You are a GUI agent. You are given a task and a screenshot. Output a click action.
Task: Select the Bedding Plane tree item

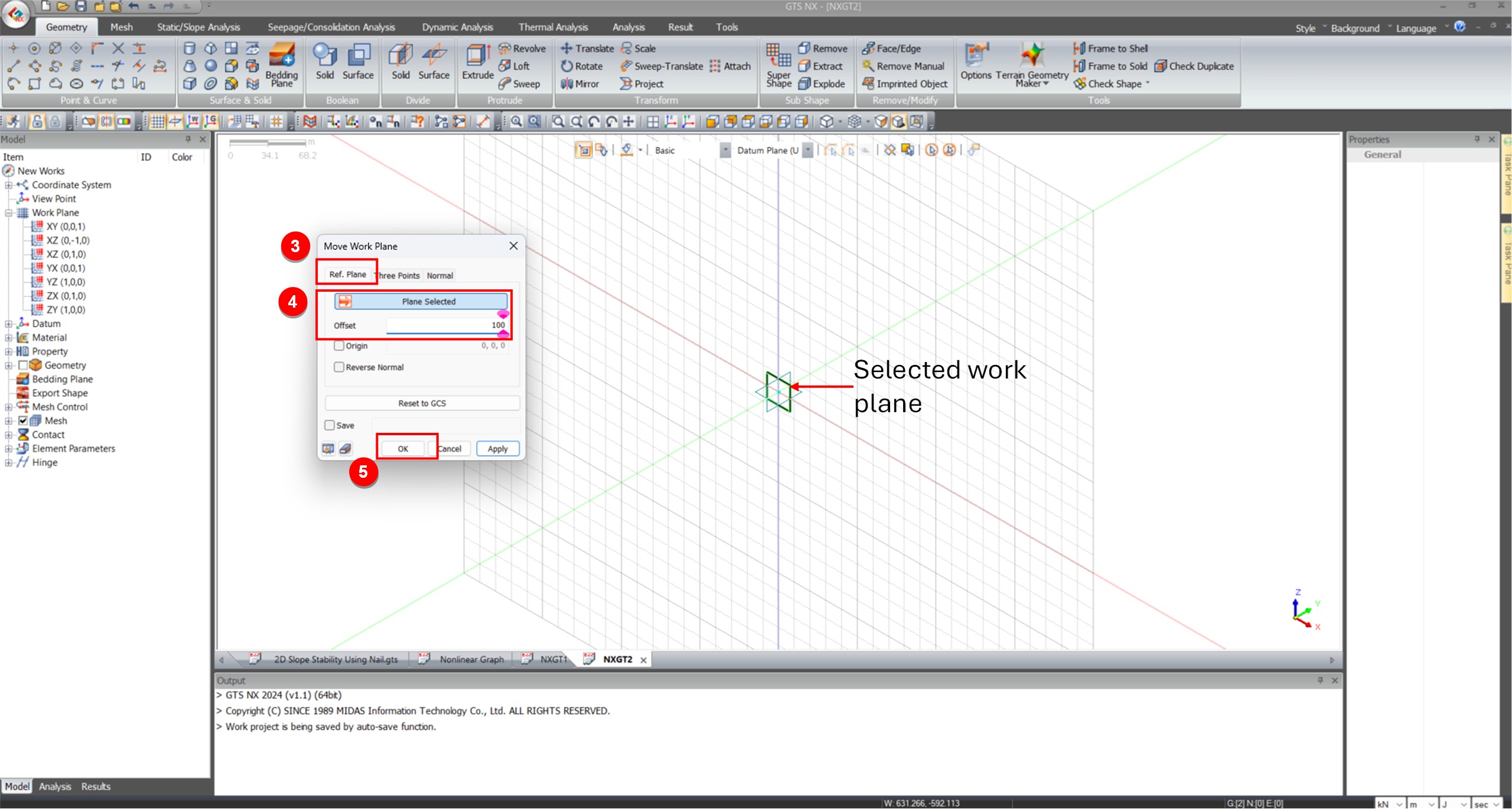tap(62, 380)
